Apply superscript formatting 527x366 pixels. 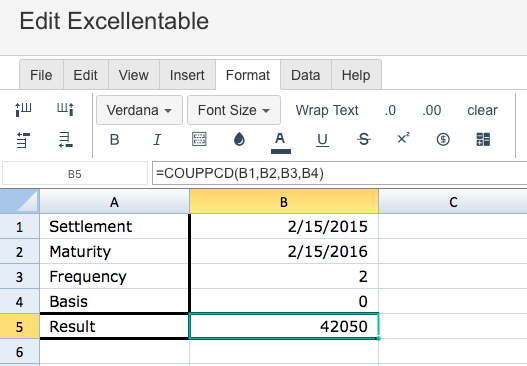(403, 138)
